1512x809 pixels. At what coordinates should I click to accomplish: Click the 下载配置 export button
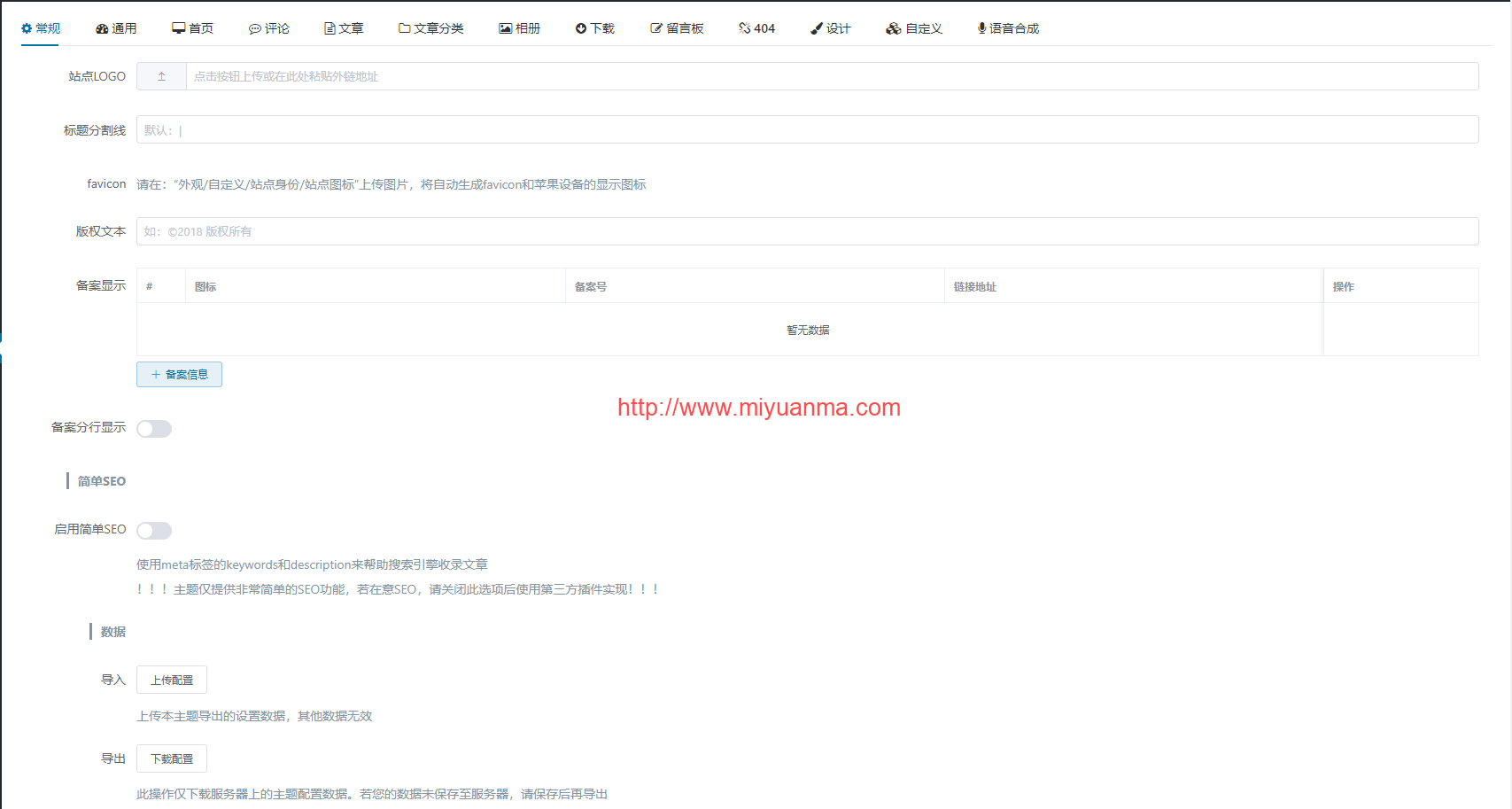pyautogui.click(x=172, y=758)
